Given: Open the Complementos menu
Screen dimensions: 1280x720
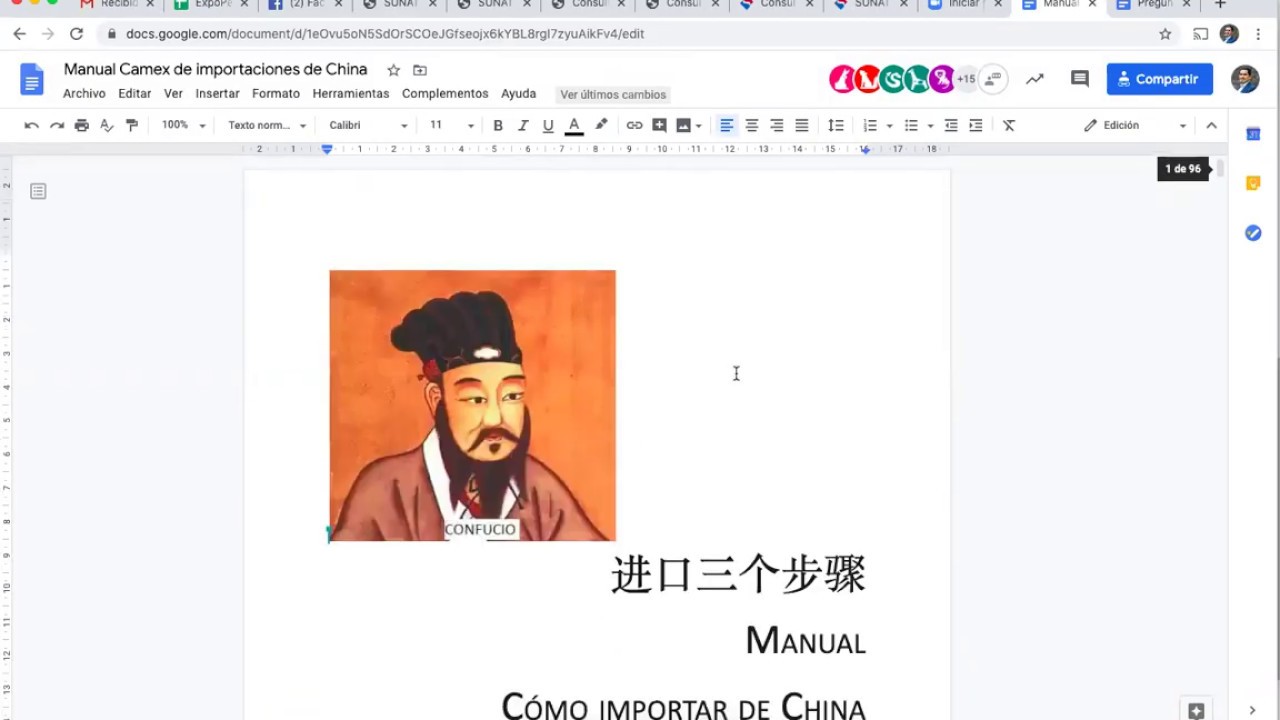Looking at the screenshot, I should click(445, 94).
